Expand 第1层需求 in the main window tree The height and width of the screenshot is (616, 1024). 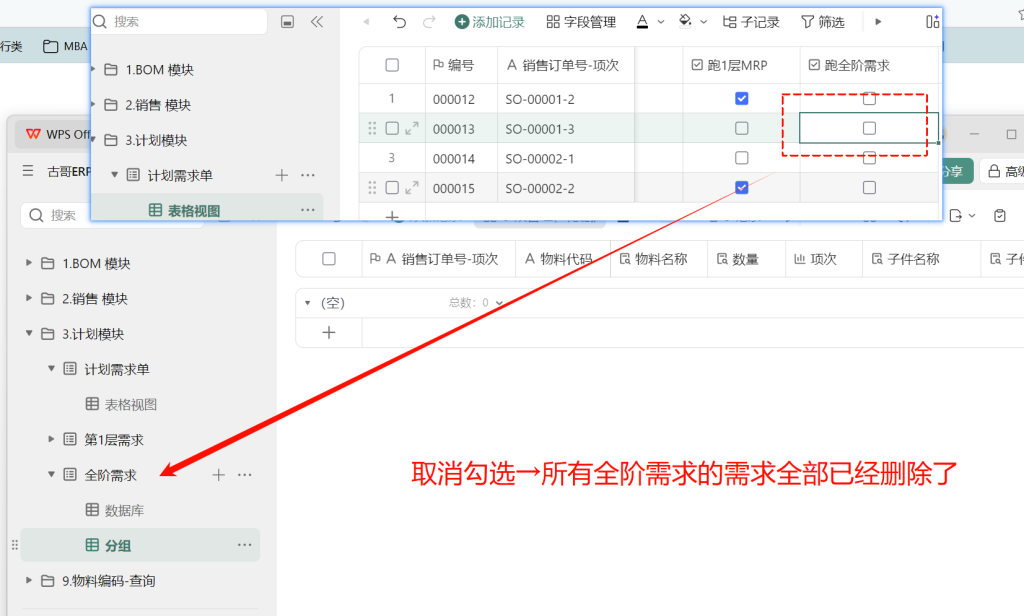(x=51, y=439)
